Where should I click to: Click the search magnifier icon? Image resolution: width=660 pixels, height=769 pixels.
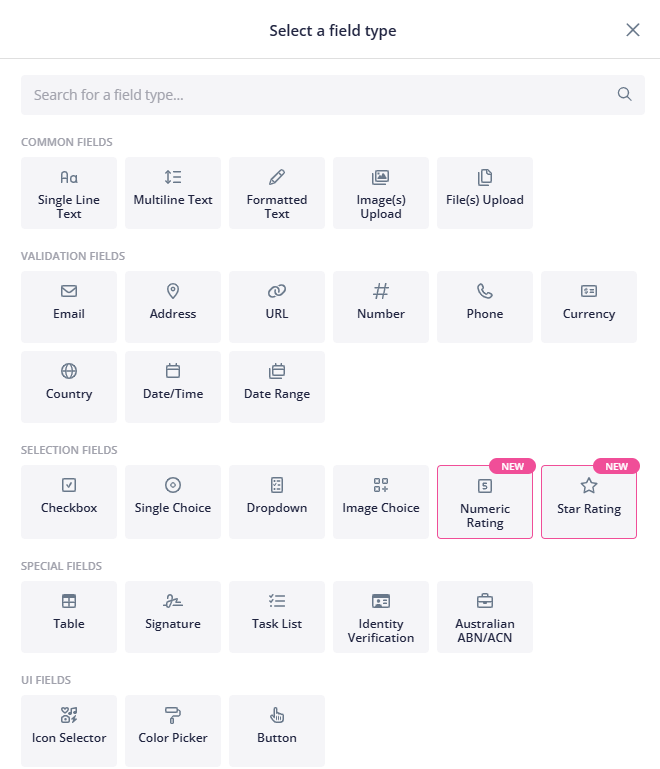[625, 95]
